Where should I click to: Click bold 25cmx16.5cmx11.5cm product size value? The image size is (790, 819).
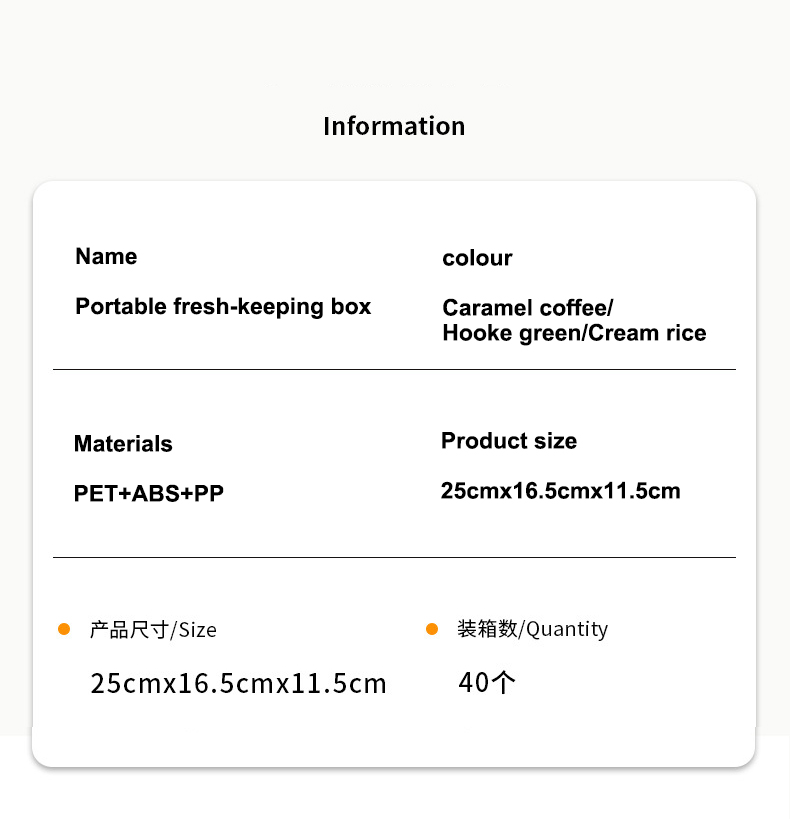[561, 491]
